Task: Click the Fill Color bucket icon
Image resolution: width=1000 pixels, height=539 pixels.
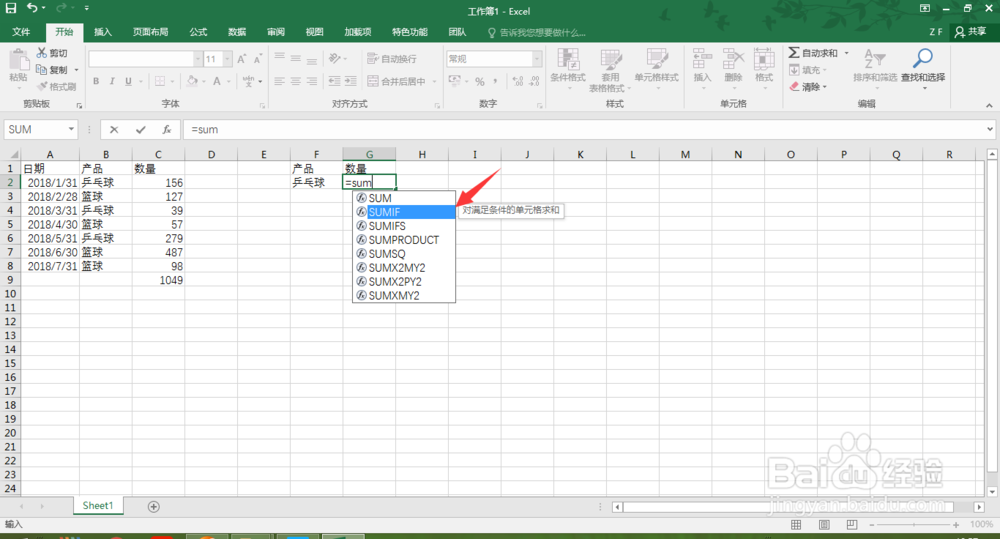Action: click(x=192, y=81)
